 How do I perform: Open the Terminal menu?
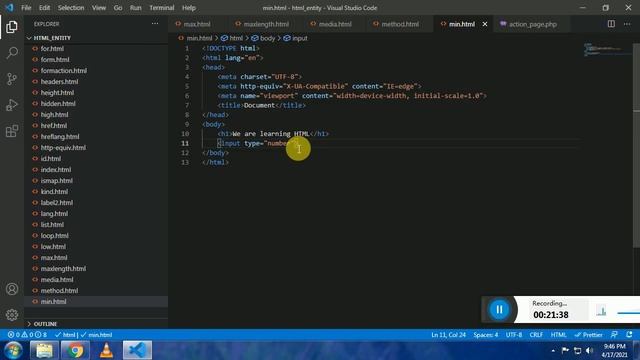[x=162, y=8]
